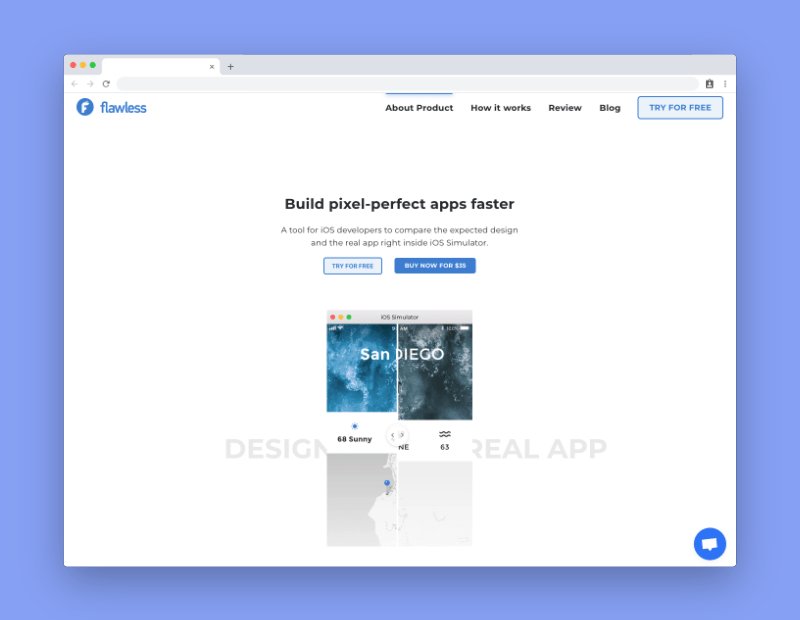Go to How it works section
Viewport: 800px width, 620px height.
pos(501,108)
